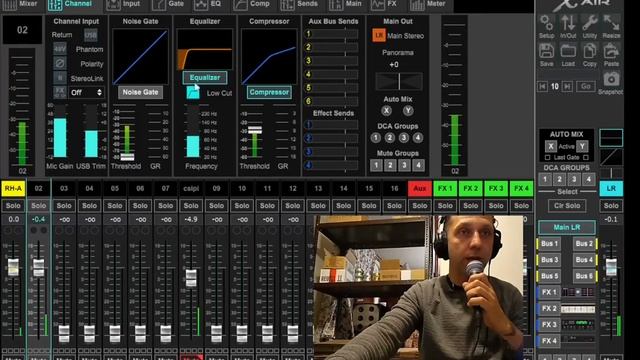Click the Save floppy disk icon

coord(547,51)
